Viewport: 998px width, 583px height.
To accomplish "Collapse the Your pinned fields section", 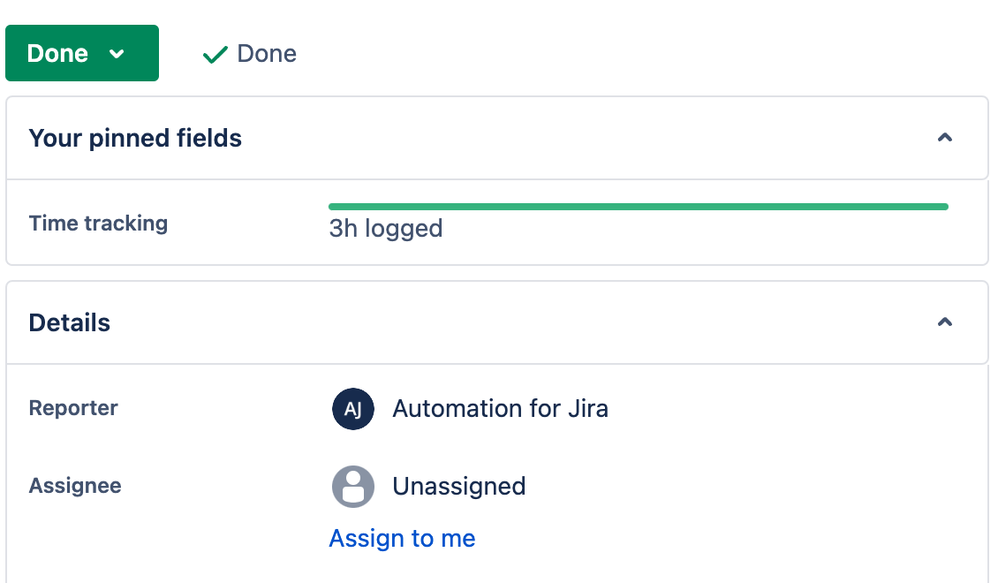I will coord(945,137).
